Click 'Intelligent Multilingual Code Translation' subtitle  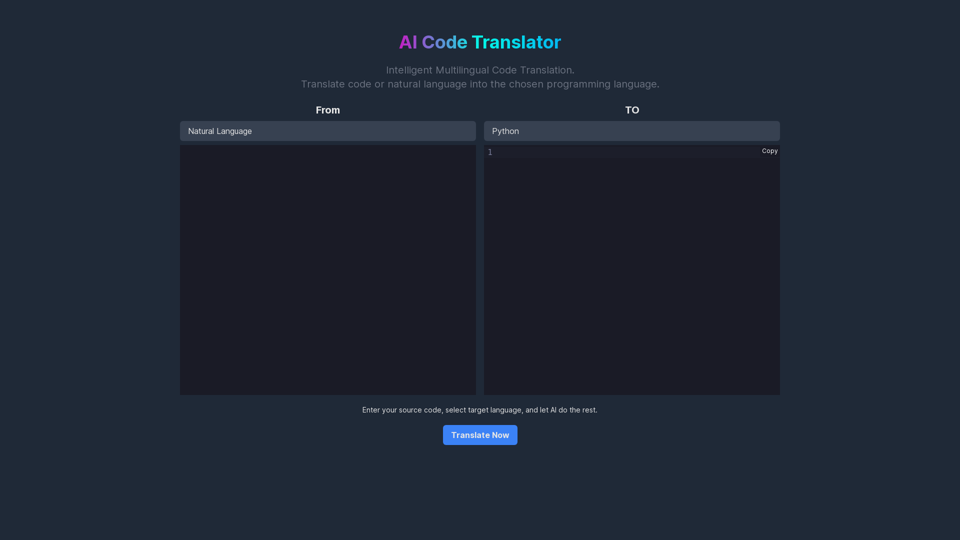(480, 70)
